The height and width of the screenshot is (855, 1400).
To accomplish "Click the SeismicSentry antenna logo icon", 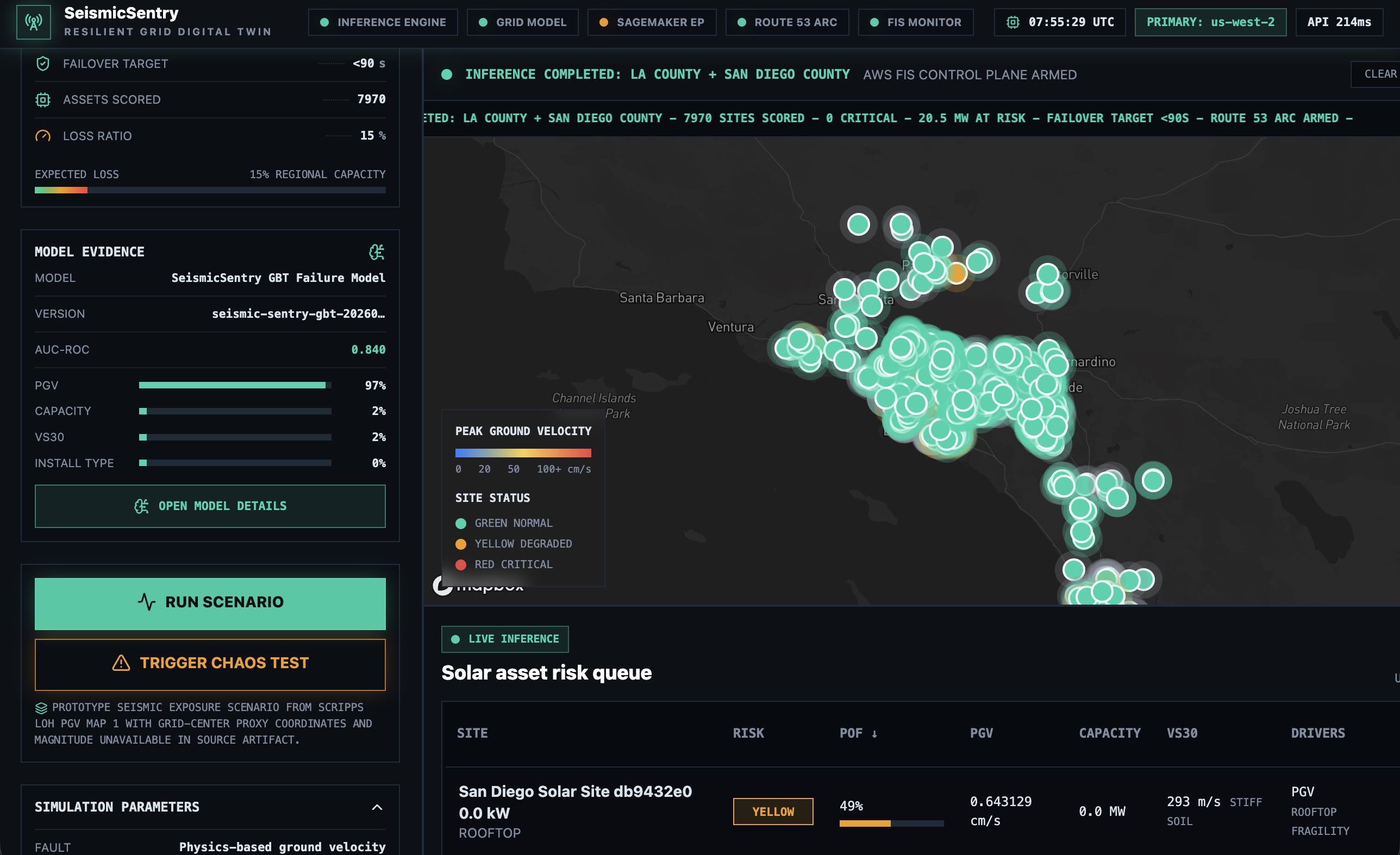I will pyautogui.click(x=34, y=22).
